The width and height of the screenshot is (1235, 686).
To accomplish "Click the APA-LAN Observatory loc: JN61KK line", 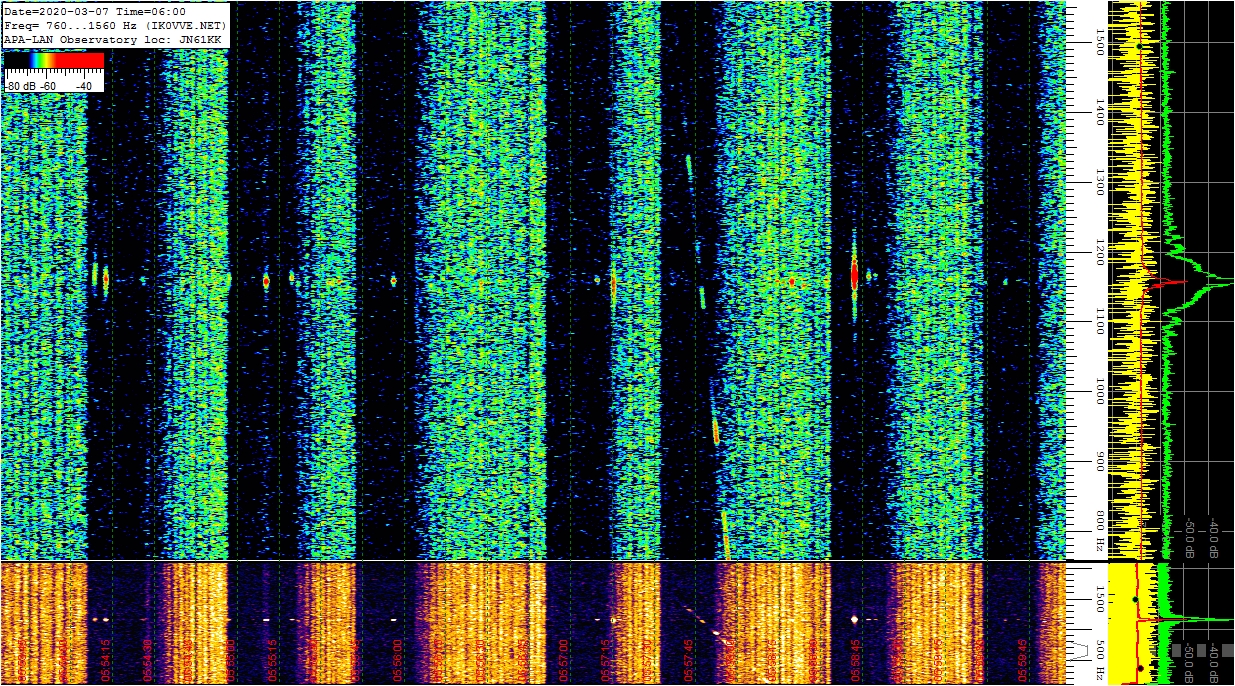I will (113, 39).
